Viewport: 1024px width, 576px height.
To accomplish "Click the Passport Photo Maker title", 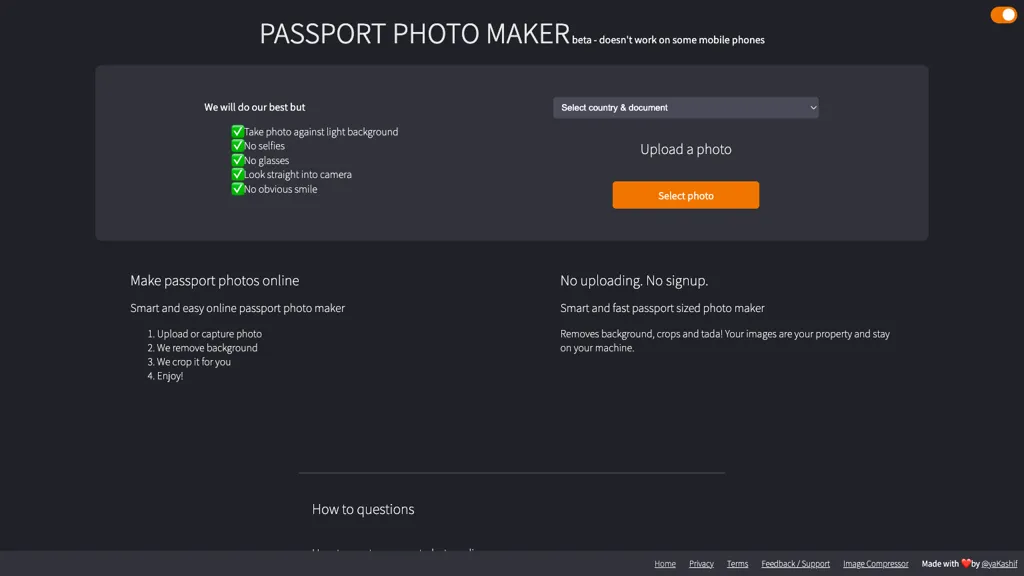I will tap(414, 34).
